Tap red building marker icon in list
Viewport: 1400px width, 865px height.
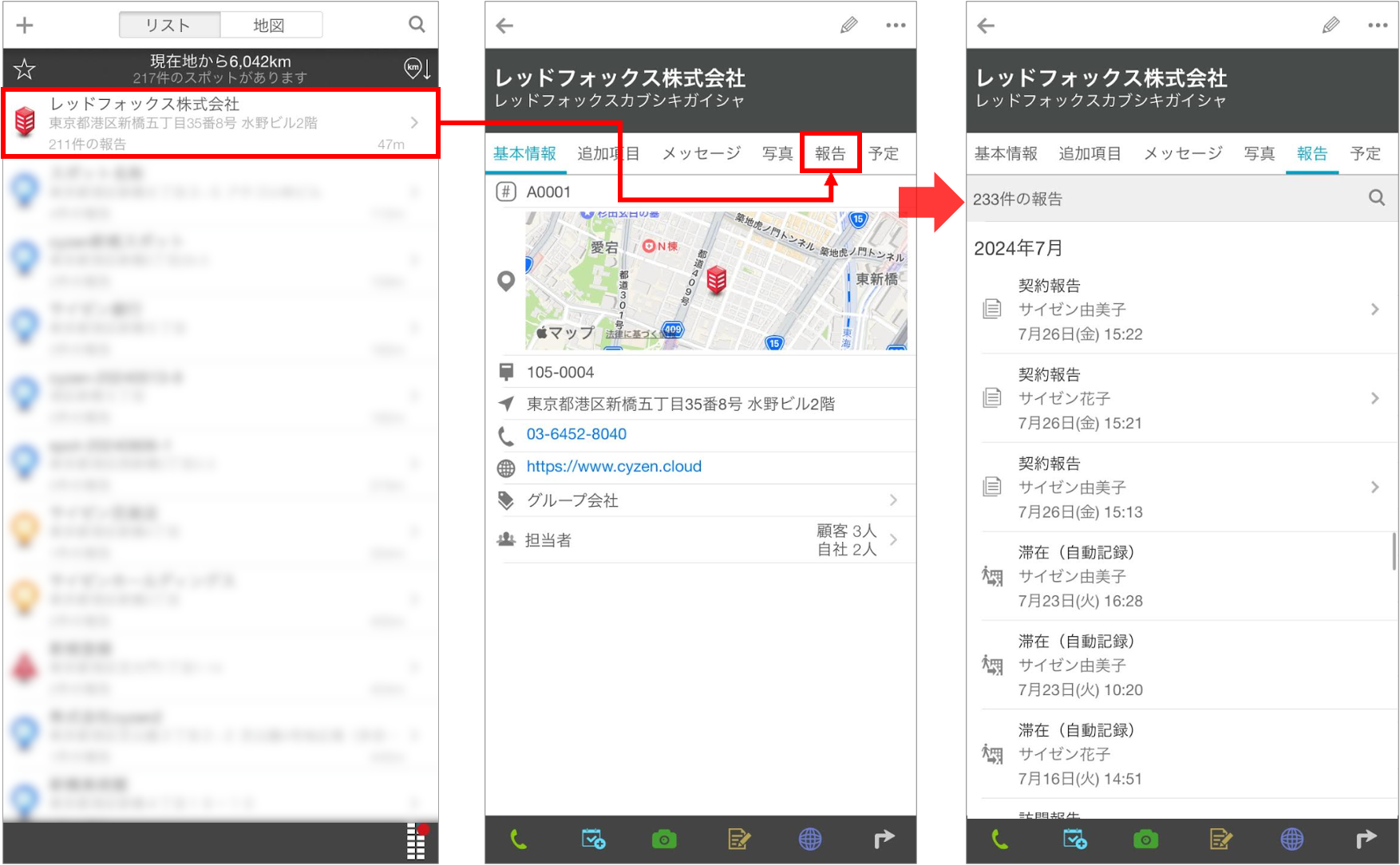pos(25,120)
